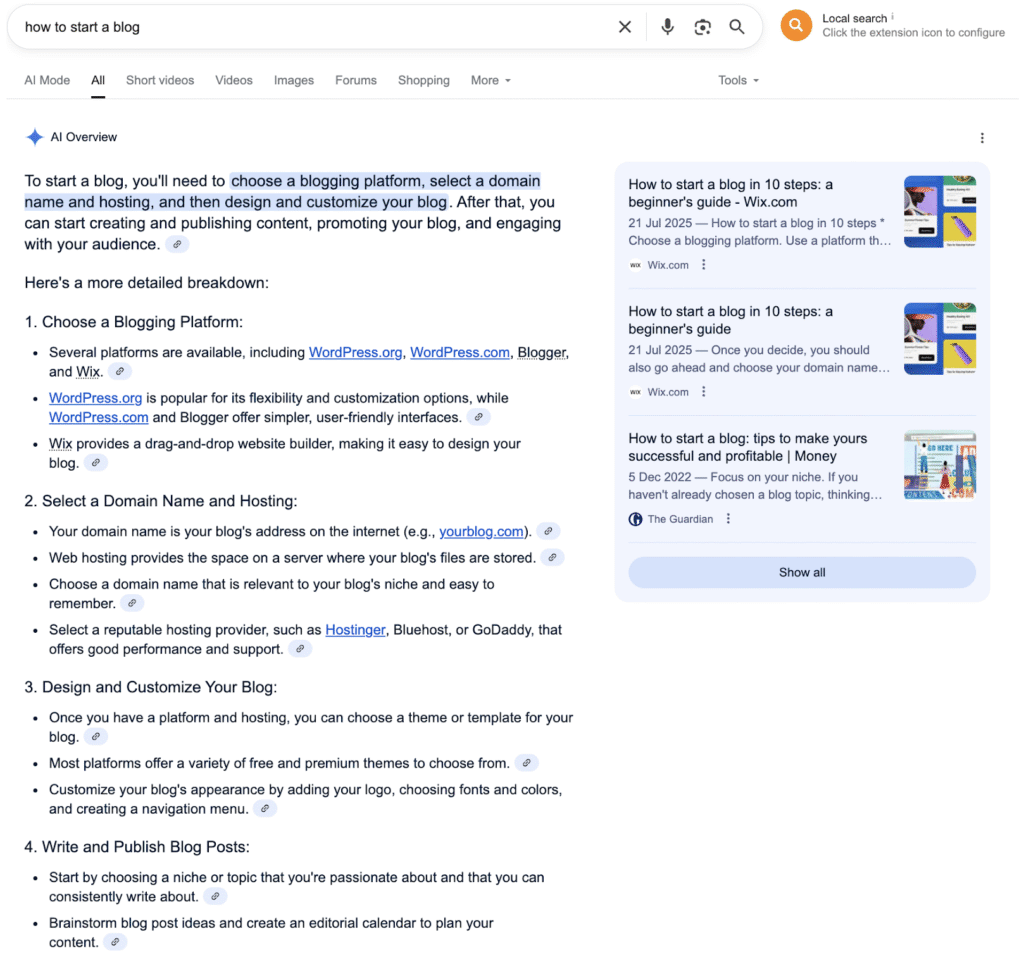The height and width of the screenshot is (958, 1024).
Task: Open Guardian article 'tips to make yours successful and profitable'
Action: [x=748, y=447]
